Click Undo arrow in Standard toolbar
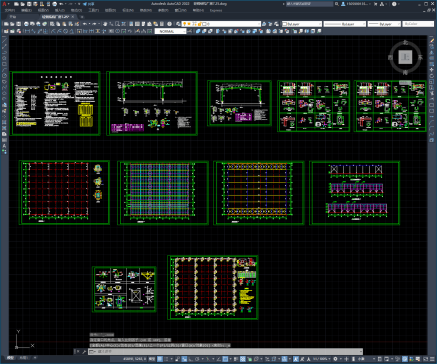The height and width of the screenshot is (364, 437). (x=85, y=24)
